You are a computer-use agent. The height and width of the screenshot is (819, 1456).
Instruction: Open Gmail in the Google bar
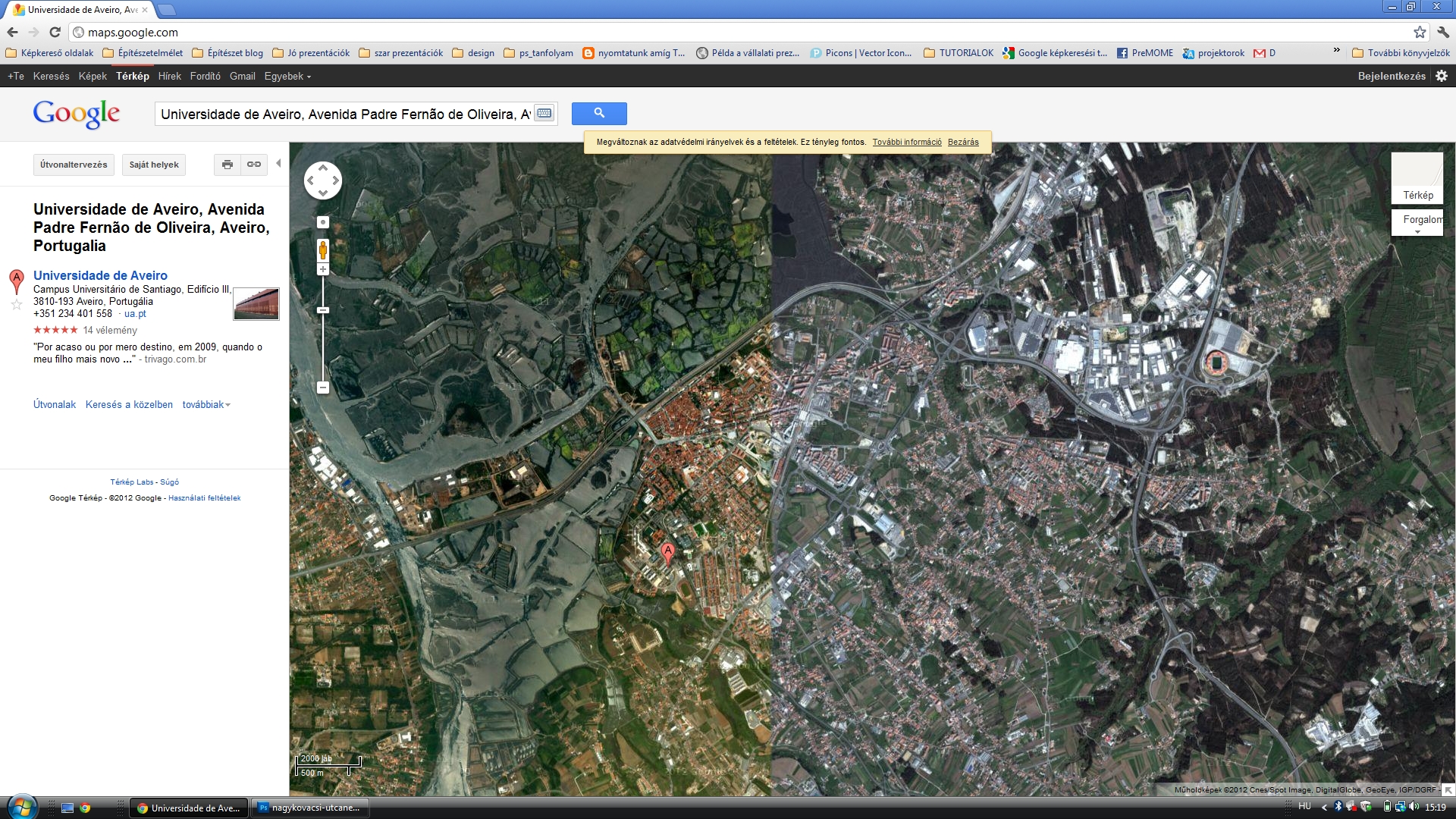point(243,76)
